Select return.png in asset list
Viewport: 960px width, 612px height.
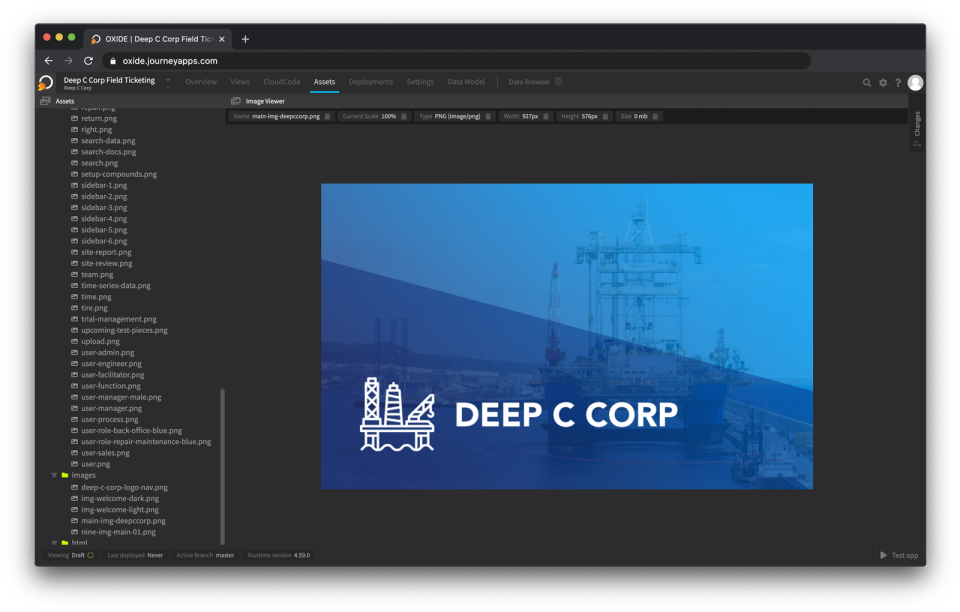99,119
